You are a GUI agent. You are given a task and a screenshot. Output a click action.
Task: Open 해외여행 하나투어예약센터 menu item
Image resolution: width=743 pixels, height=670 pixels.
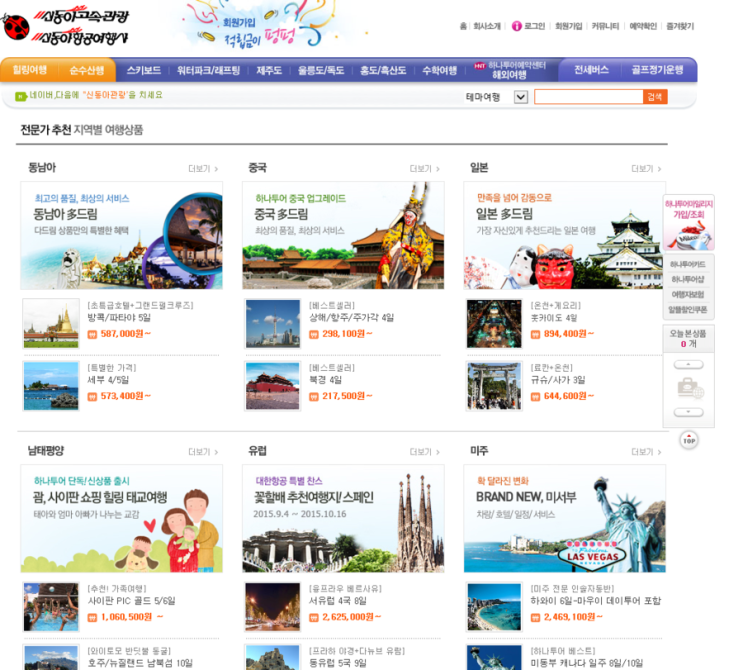(x=509, y=70)
